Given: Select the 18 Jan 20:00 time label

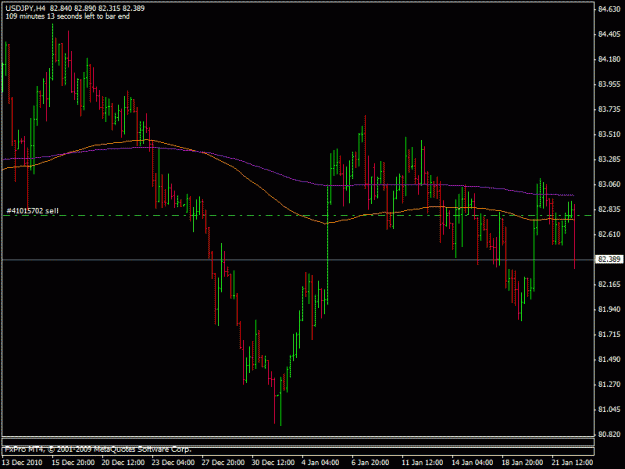Looking at the screenshot, I should 522,462.
